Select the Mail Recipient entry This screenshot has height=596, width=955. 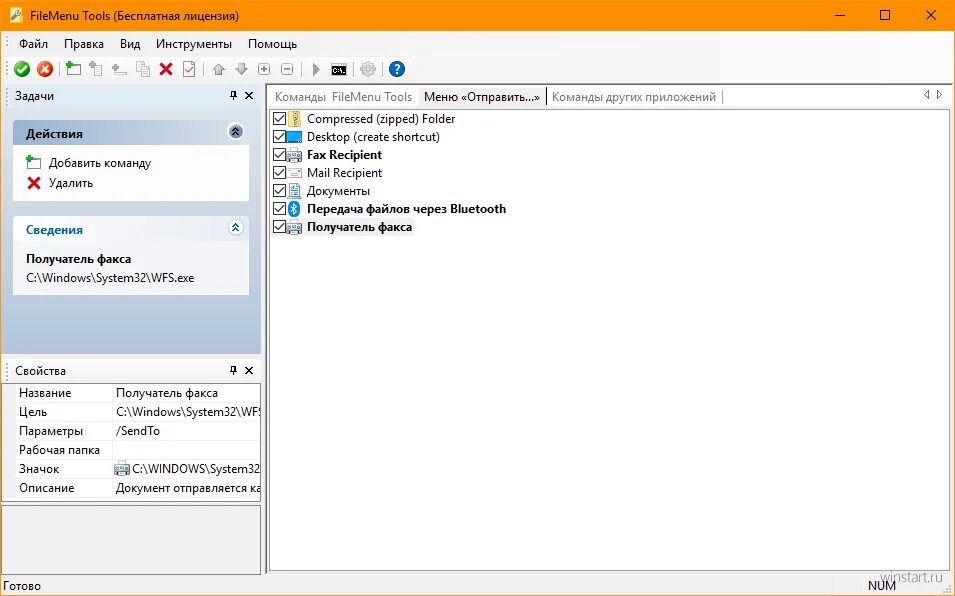coord(345,173)
